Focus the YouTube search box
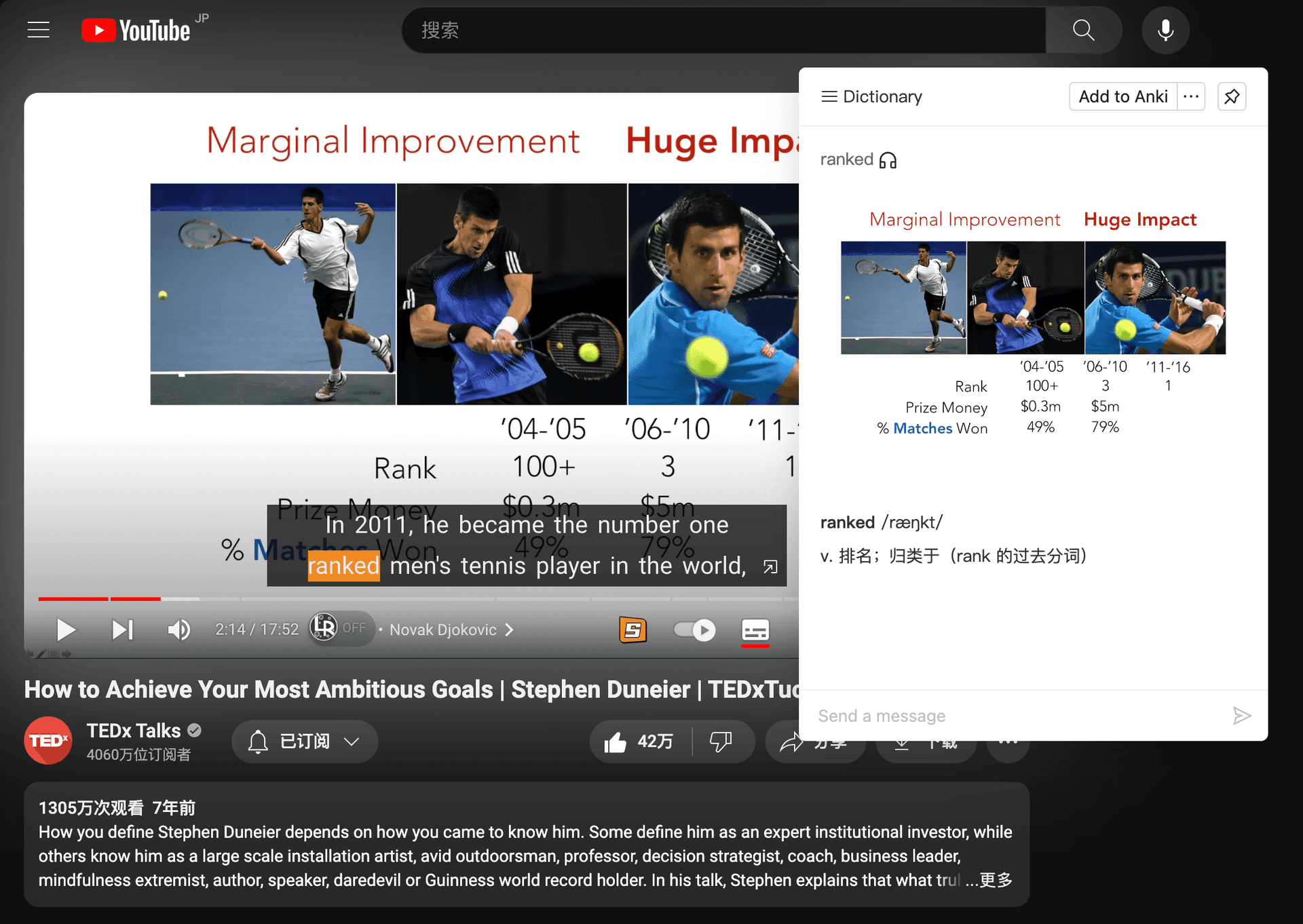 [x=723, y=31]
